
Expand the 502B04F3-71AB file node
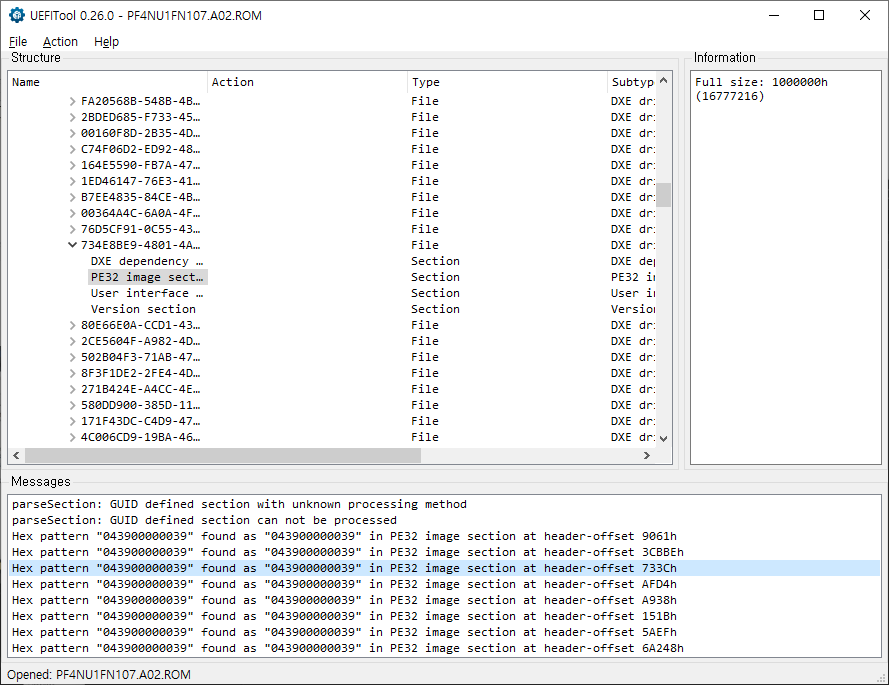72,357
